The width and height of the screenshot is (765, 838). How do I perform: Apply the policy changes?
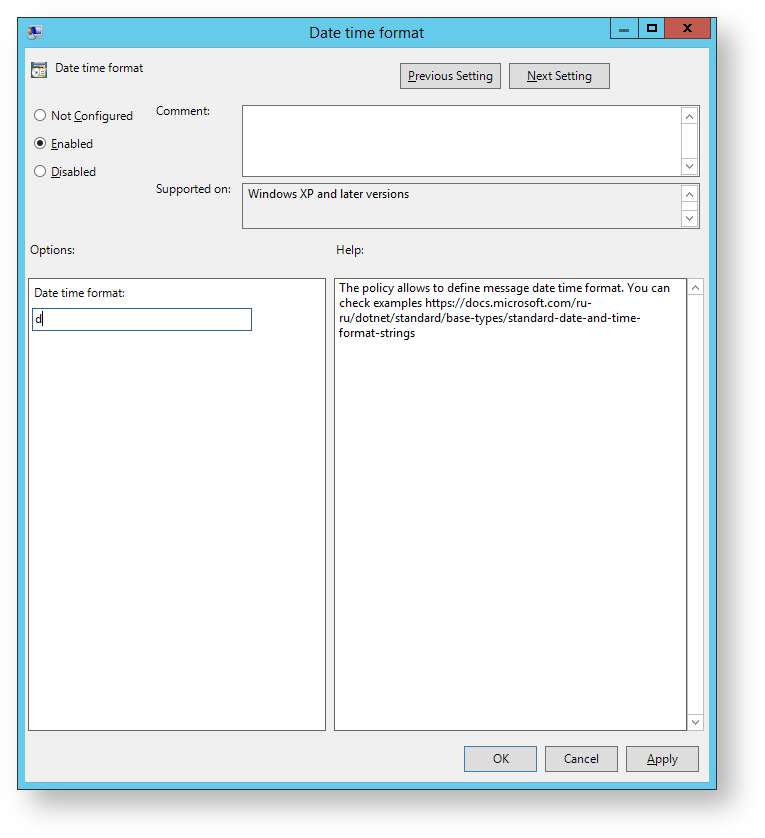point(662,759)
